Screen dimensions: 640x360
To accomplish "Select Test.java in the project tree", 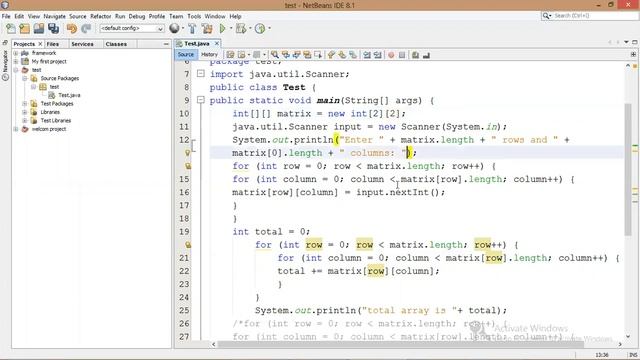I will coord(69,95).
